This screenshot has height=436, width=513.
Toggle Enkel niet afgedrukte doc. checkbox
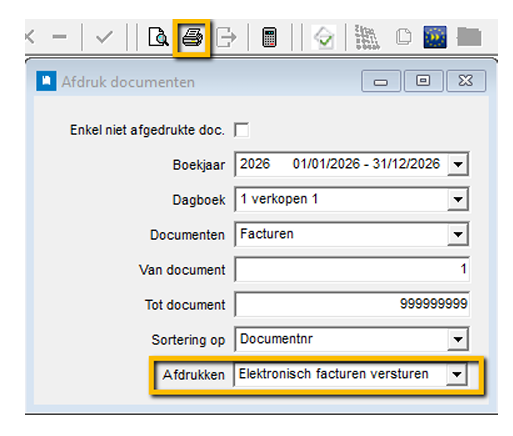point(241,130)
